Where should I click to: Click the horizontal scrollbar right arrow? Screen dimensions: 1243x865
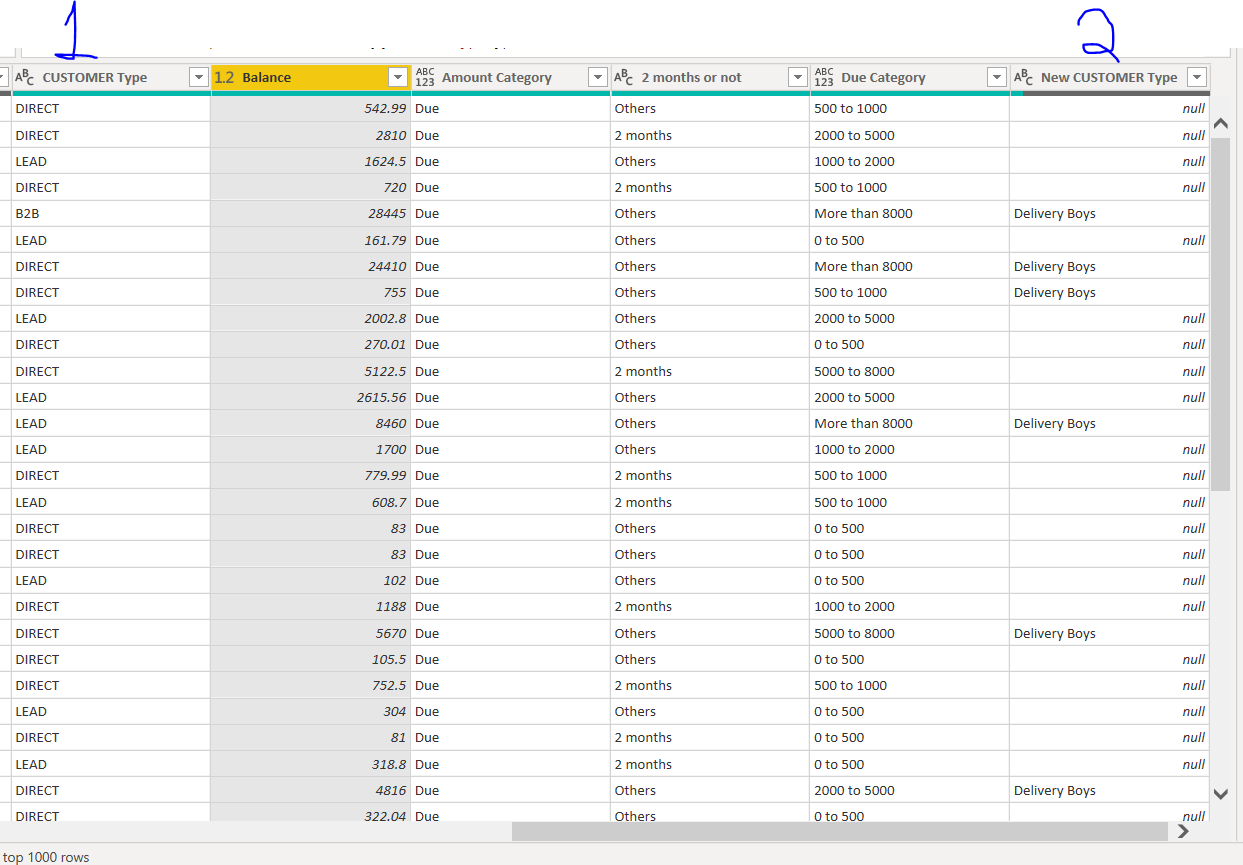(x=1184, y=831)
